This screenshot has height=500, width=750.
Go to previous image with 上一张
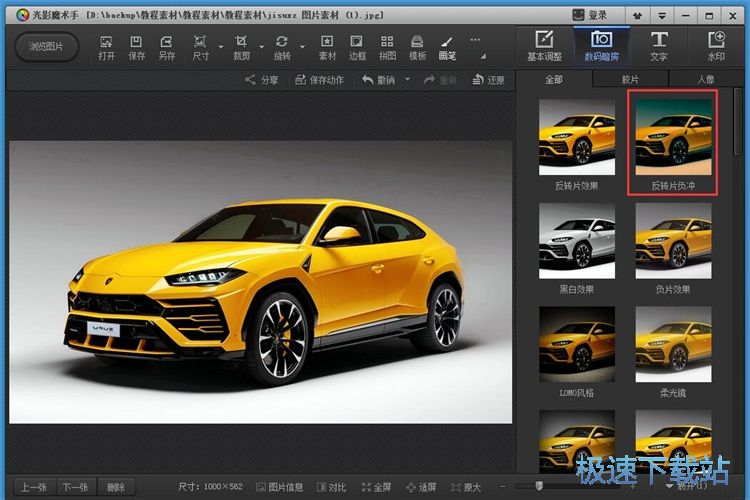tap(33, 487)
